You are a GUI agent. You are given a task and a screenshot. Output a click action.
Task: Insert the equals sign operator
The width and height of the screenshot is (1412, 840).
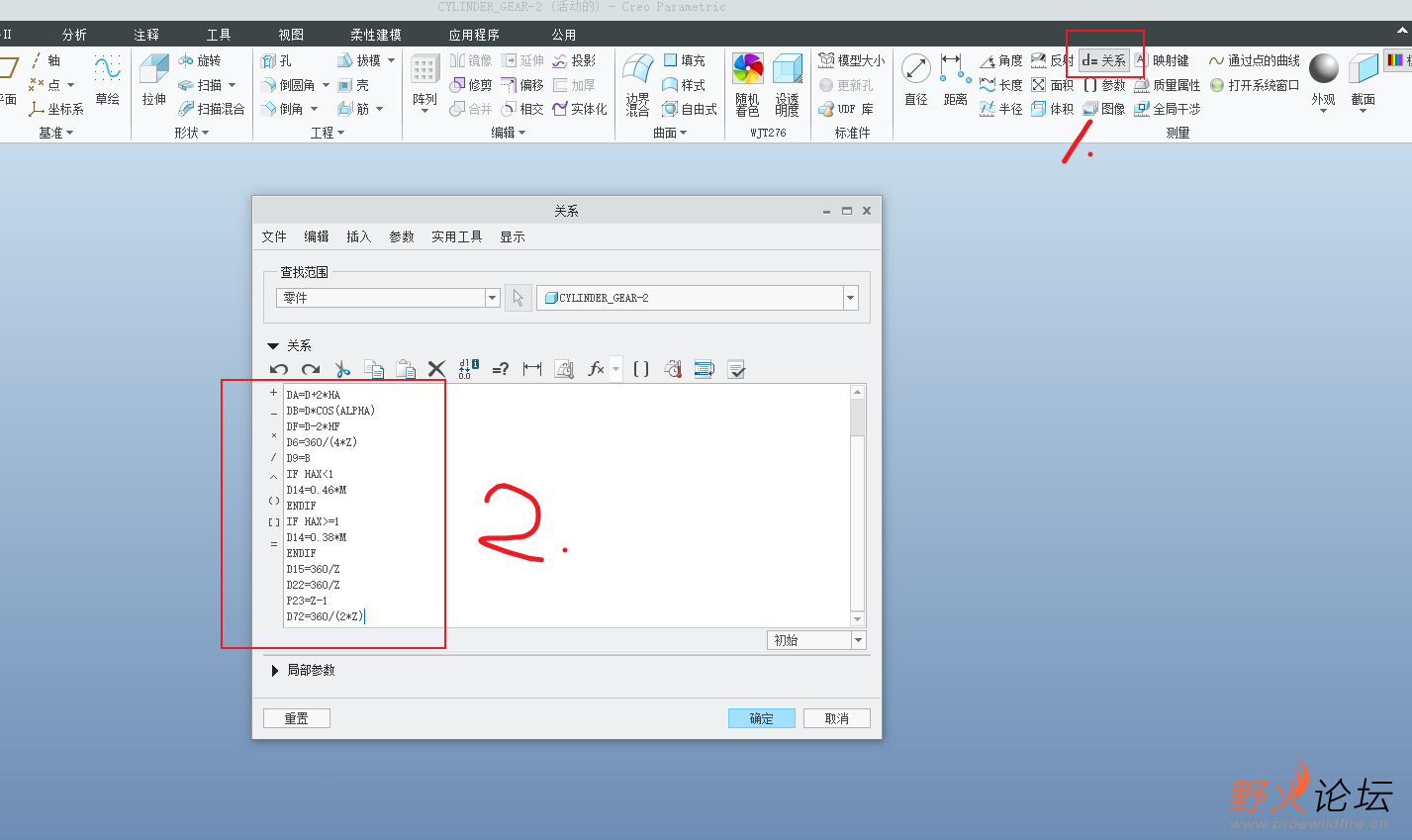coord(274,544)
